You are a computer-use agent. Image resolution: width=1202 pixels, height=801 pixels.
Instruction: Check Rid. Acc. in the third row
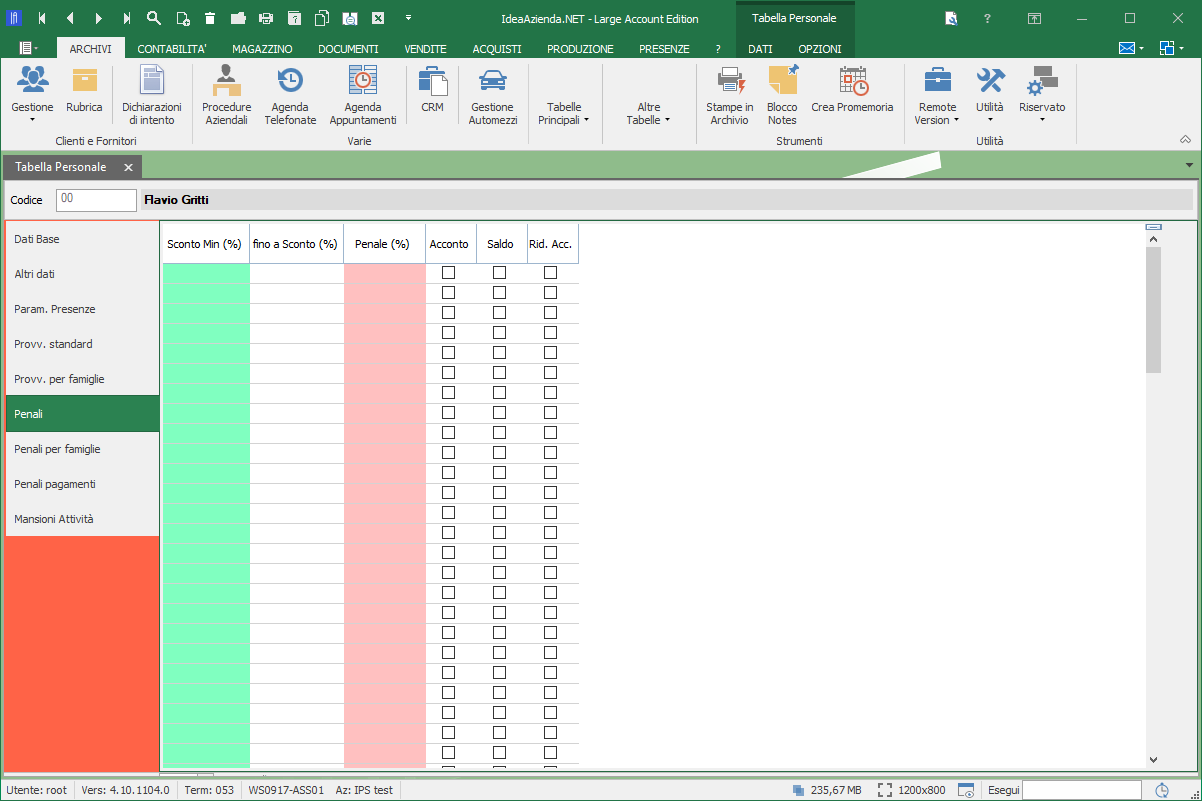click(x=550, y=312)
